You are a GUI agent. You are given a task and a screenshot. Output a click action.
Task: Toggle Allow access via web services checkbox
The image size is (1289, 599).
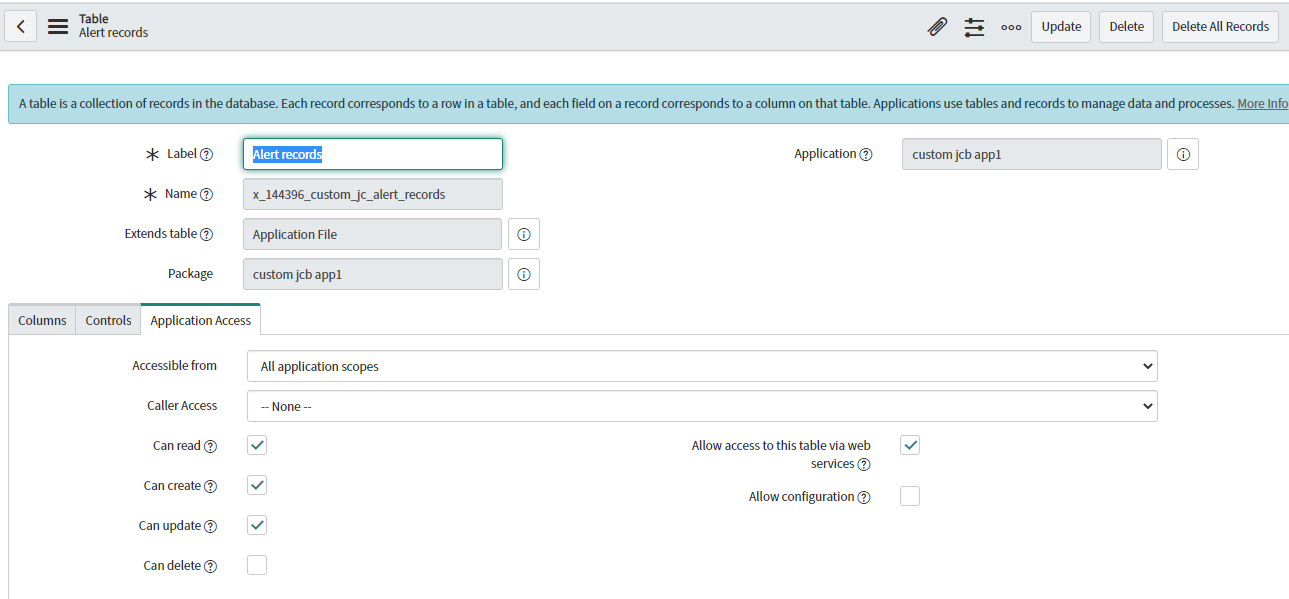coord(910,445)
